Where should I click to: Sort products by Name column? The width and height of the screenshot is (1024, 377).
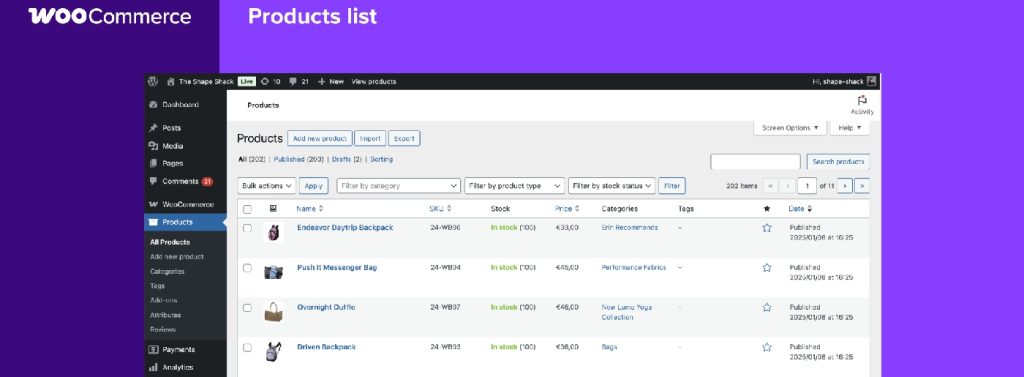(x=310, y=209)
